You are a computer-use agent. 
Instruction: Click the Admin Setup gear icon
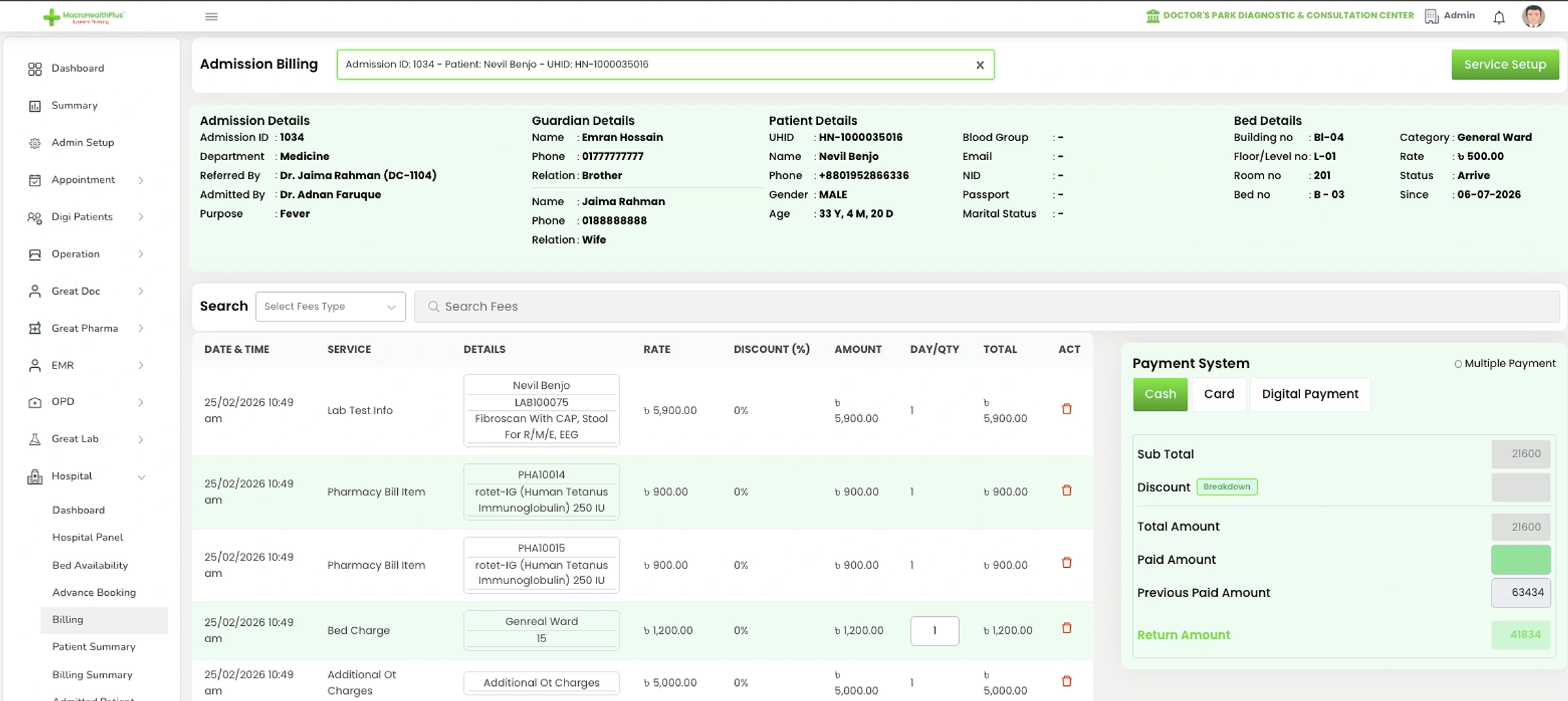35,143
